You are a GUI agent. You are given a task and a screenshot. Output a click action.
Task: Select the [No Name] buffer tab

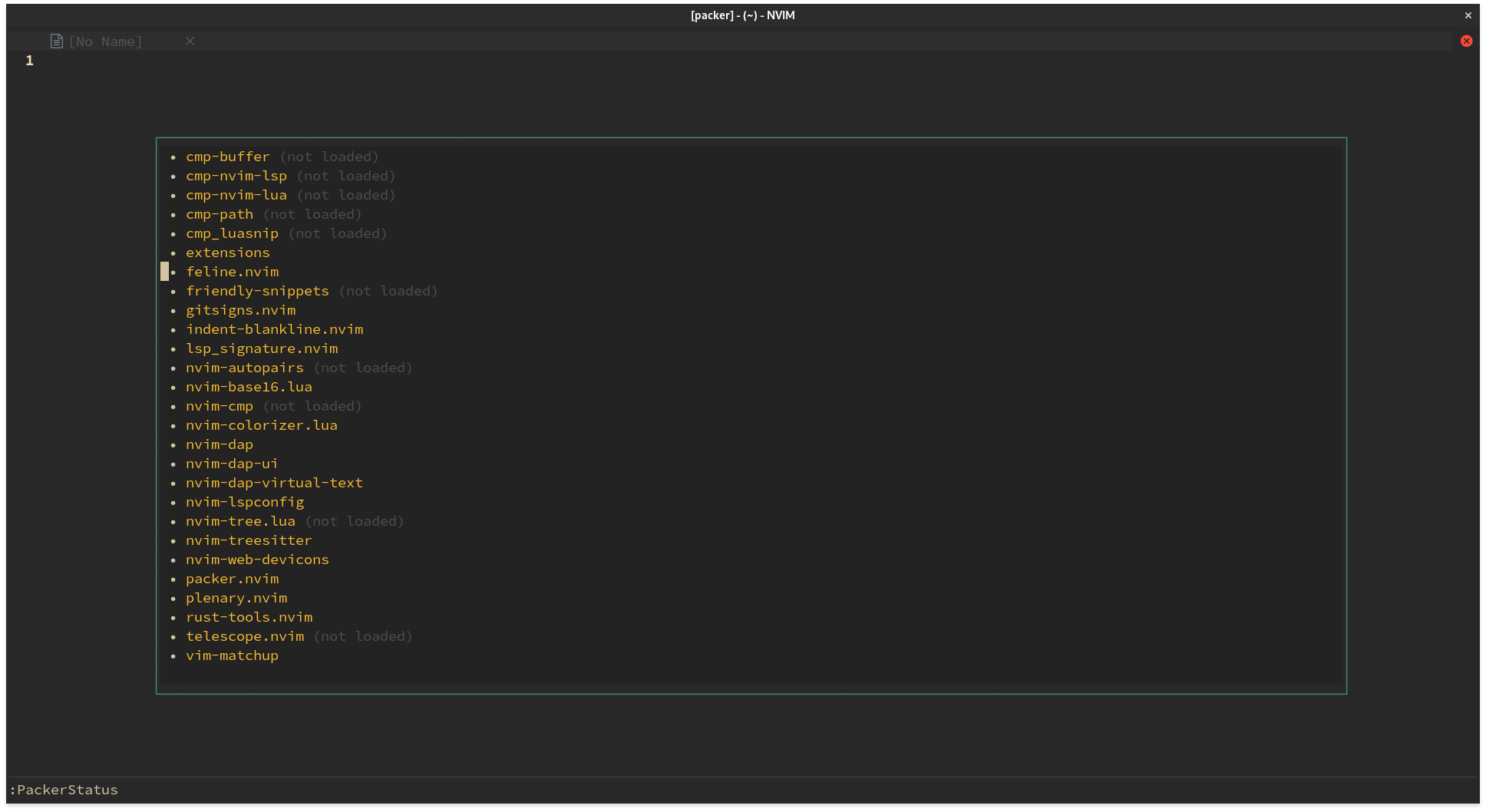pyautogui.click(x=105, y=41)
